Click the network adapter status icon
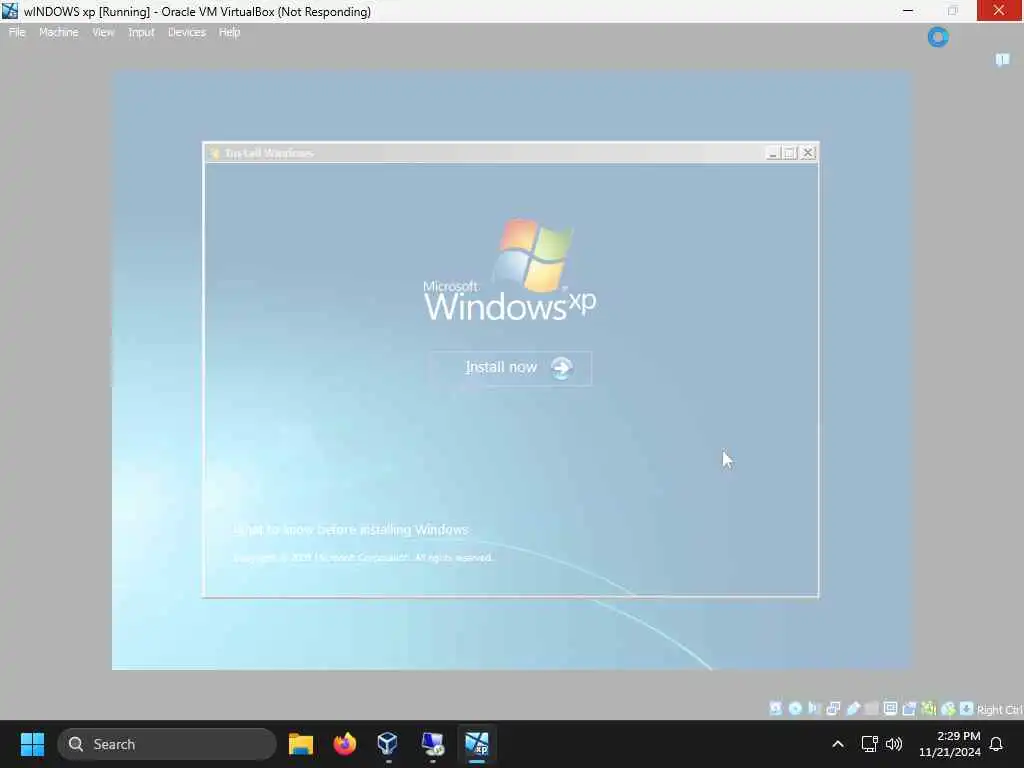1024x768 pixels. point(833,709)
